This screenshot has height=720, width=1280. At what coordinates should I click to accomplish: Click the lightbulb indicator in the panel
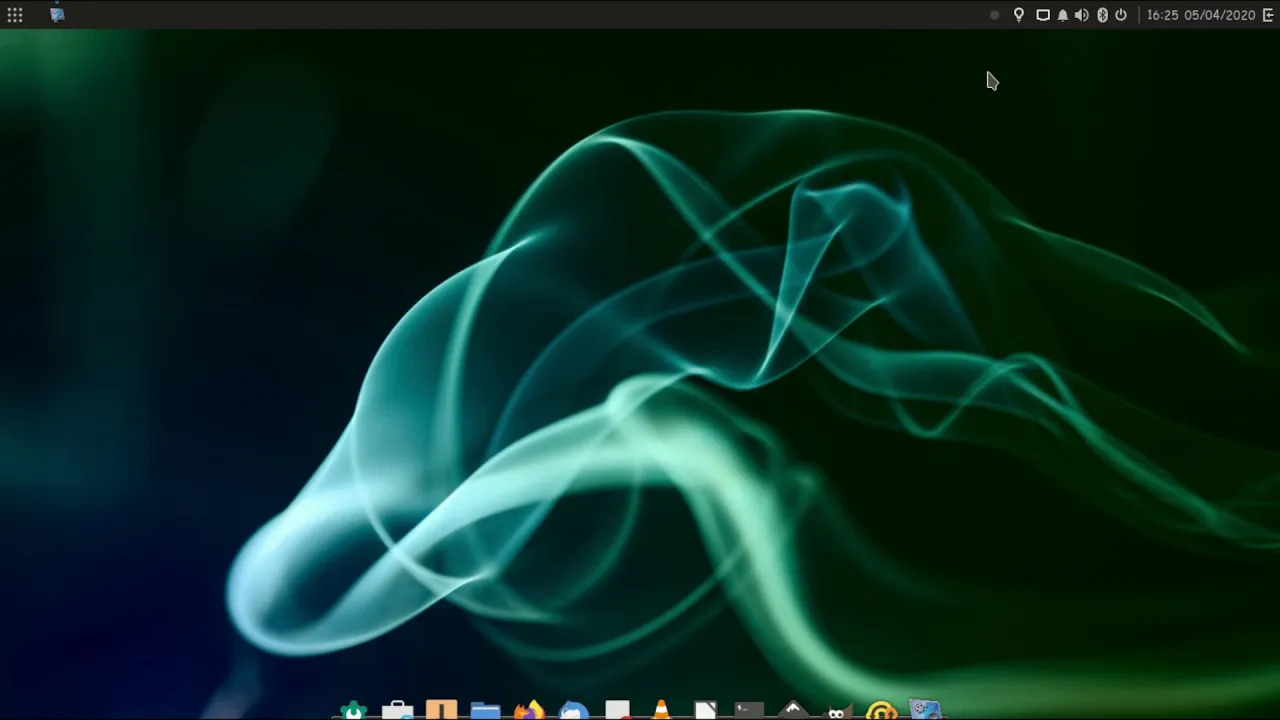1019,15
